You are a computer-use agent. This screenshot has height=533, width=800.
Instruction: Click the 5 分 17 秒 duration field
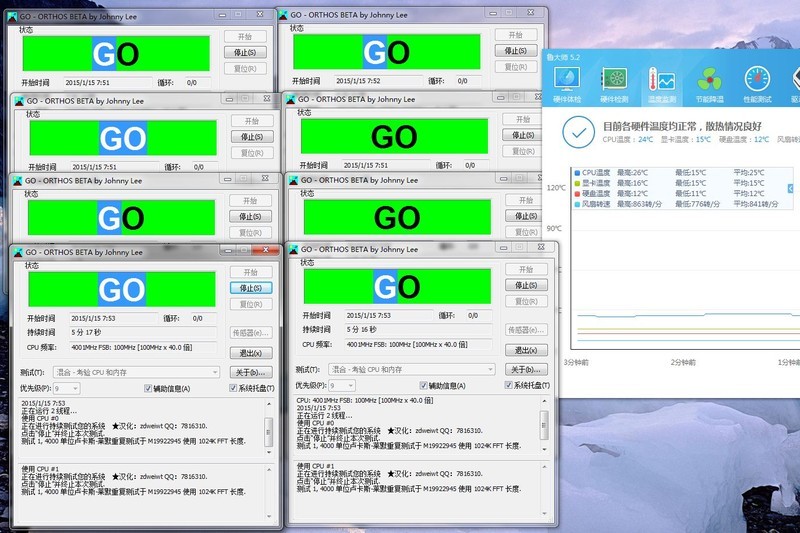coord(143,333)
